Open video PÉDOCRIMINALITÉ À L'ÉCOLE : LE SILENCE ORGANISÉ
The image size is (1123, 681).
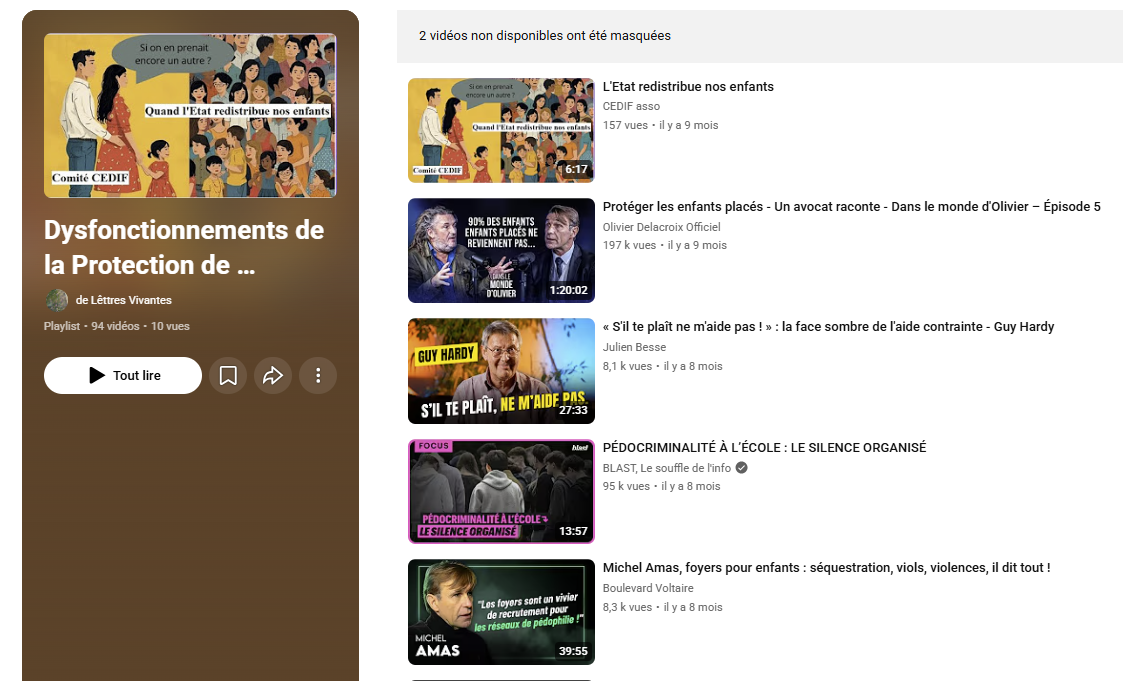coord(764,448)
